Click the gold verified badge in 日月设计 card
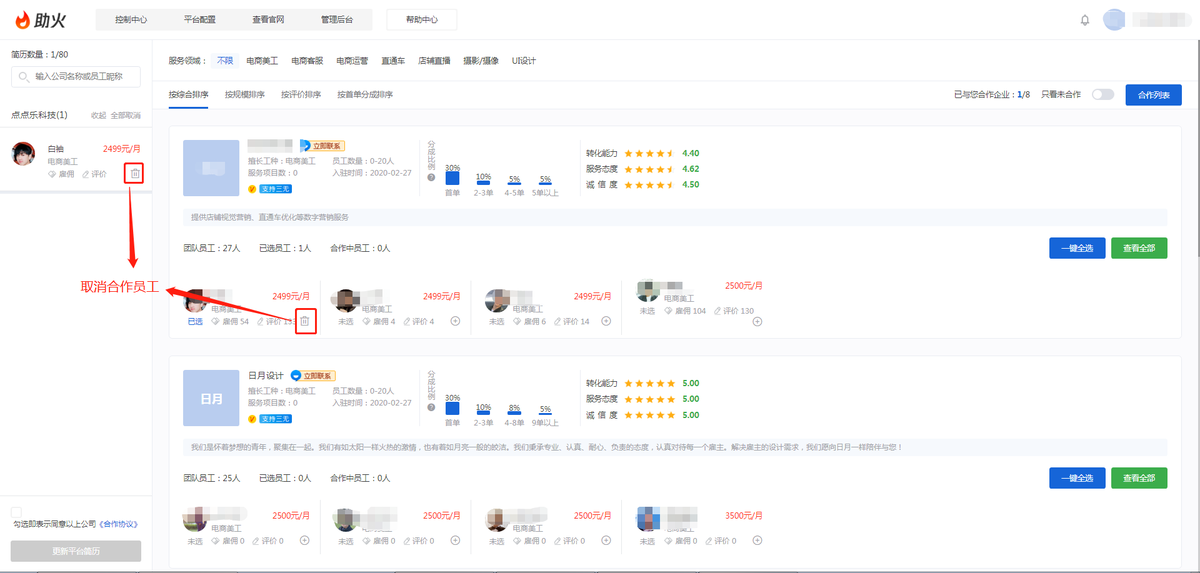 coord(252,418)
